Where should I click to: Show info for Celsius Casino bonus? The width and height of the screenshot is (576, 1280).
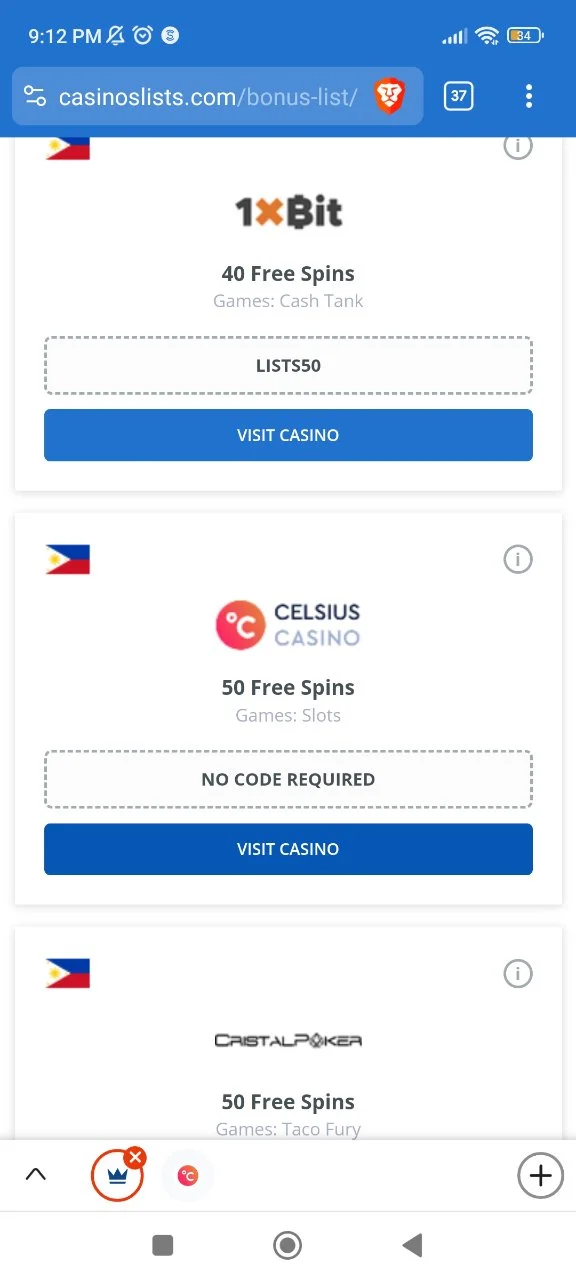(518, 560)
